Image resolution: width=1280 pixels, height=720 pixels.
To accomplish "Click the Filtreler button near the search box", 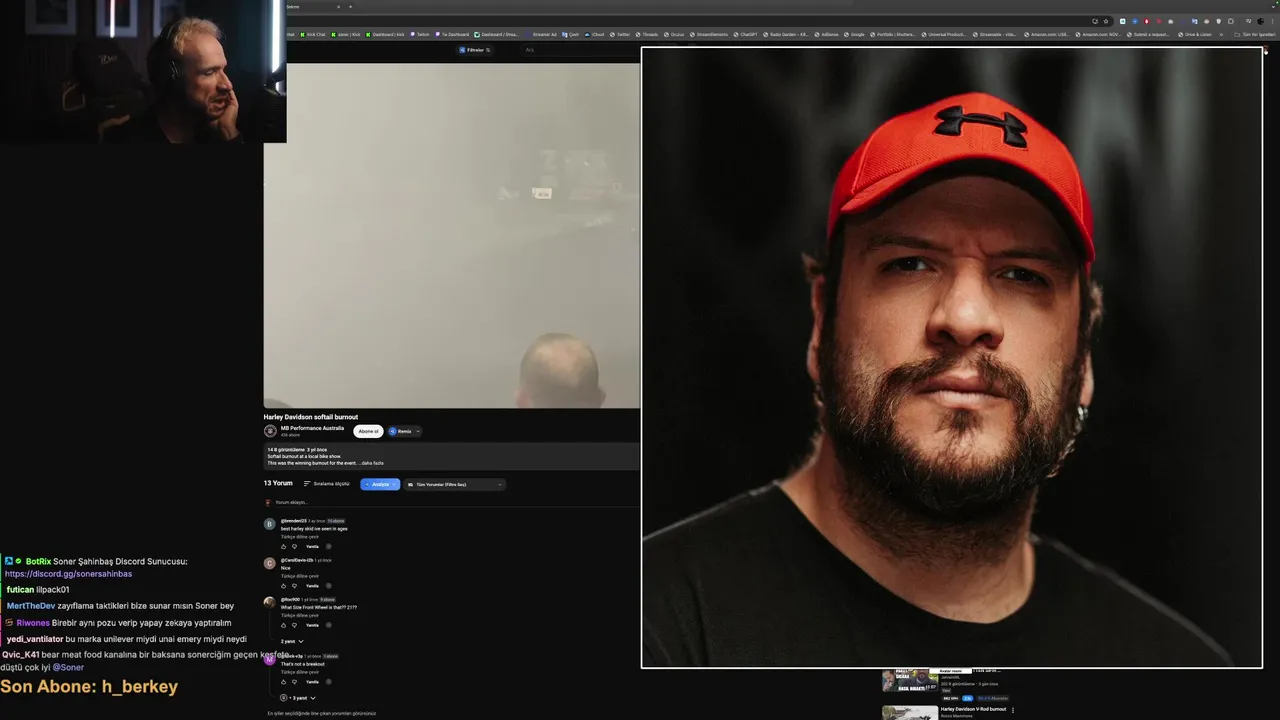I will 475,49.
